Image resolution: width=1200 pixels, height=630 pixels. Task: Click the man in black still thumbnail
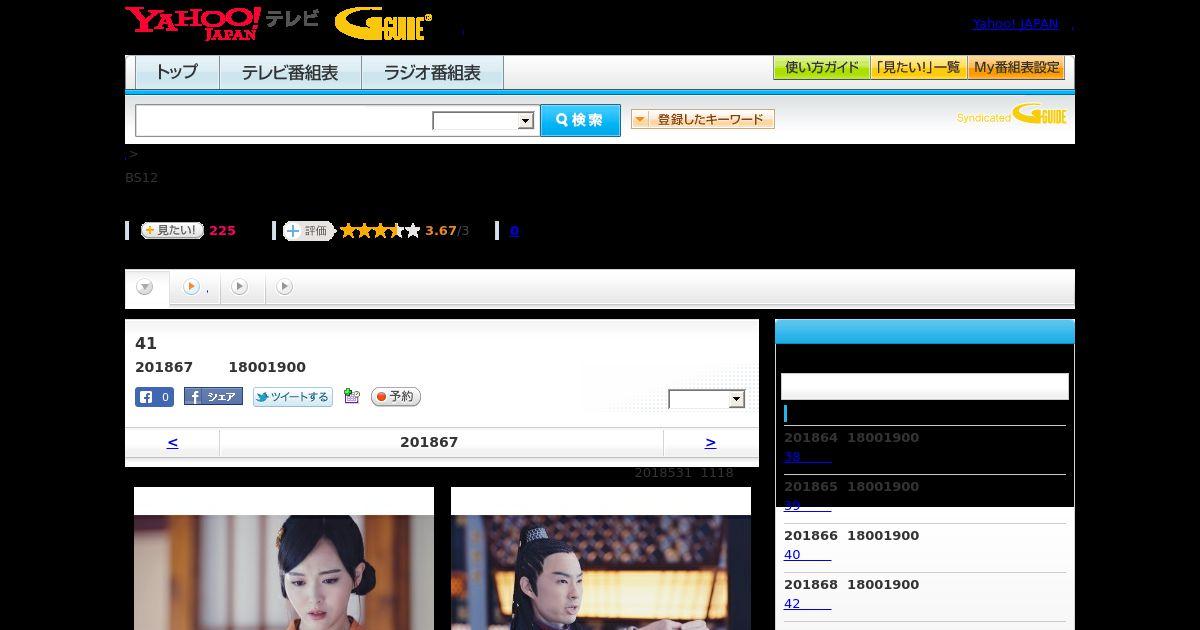pos(601,572)
